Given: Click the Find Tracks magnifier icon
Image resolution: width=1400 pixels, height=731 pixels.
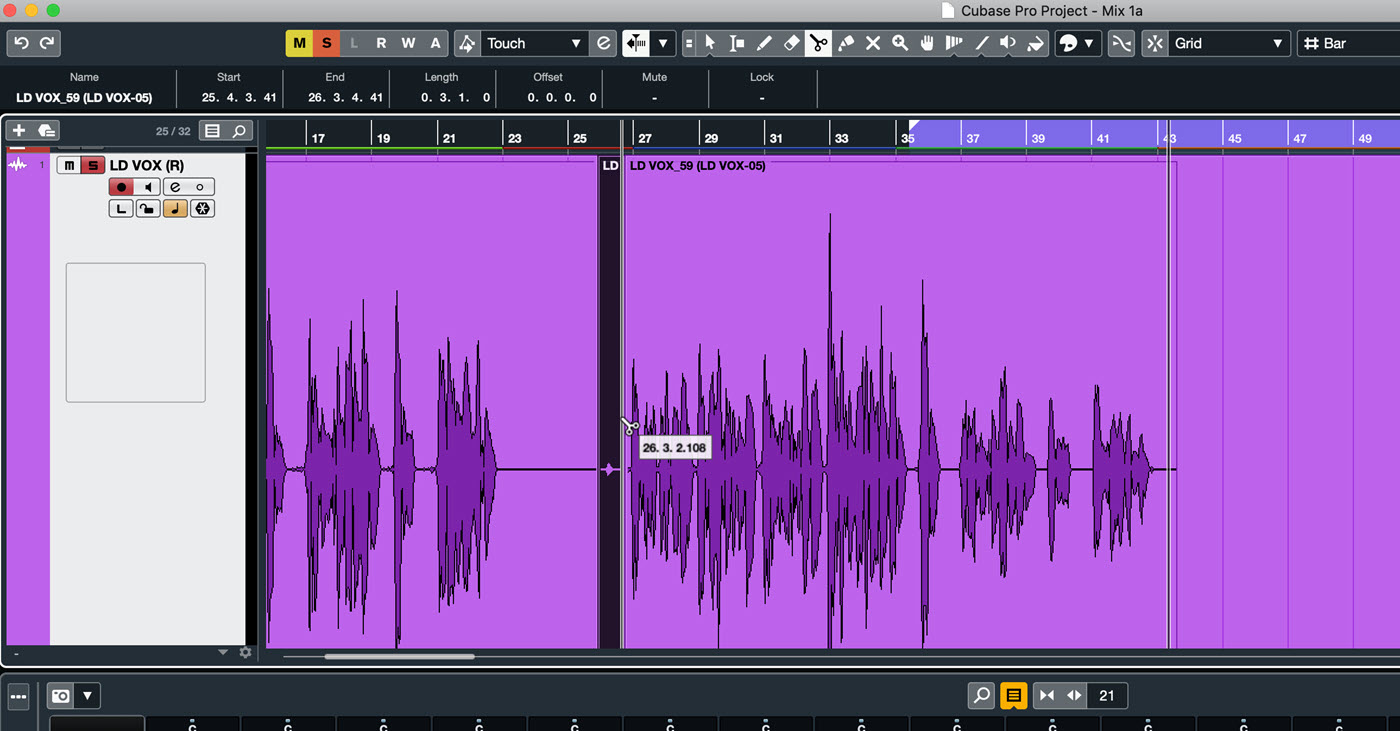Looking at the screenshot, I should (239, 131).
